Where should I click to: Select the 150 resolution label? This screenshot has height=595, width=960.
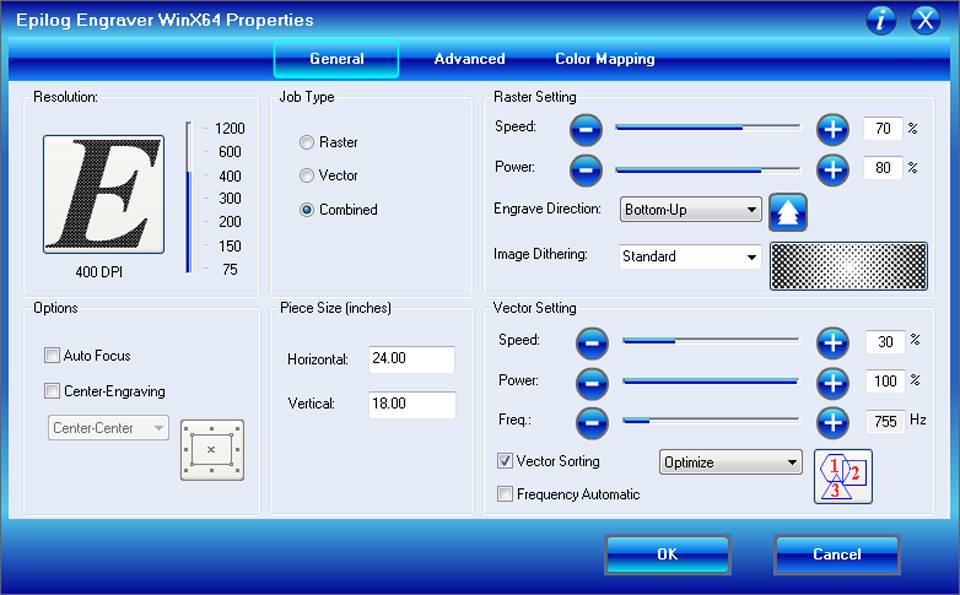tap(230, 246)
